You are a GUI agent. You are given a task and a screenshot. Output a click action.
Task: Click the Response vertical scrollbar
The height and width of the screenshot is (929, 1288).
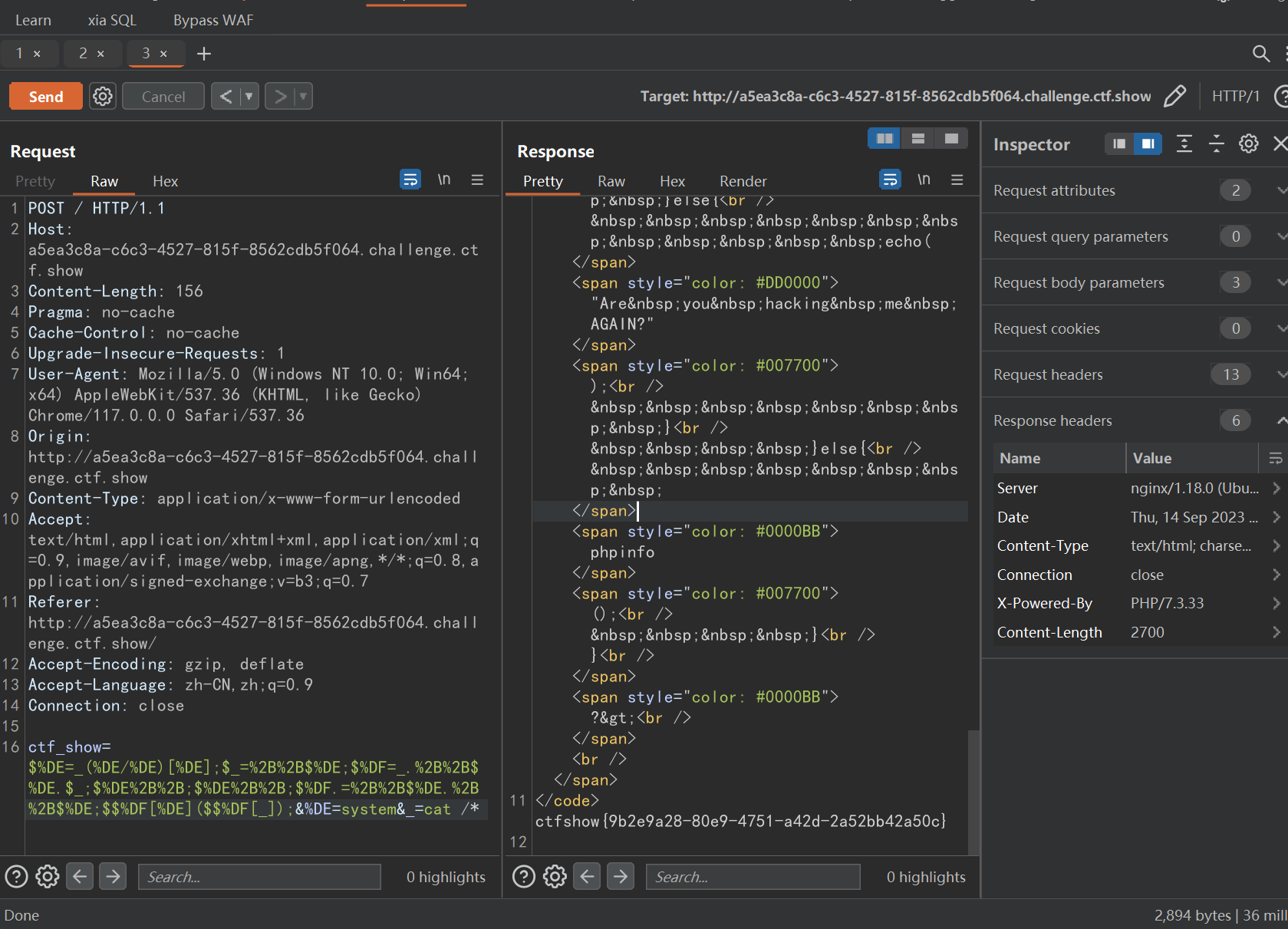pyautogui.click(x=973, y=792)
